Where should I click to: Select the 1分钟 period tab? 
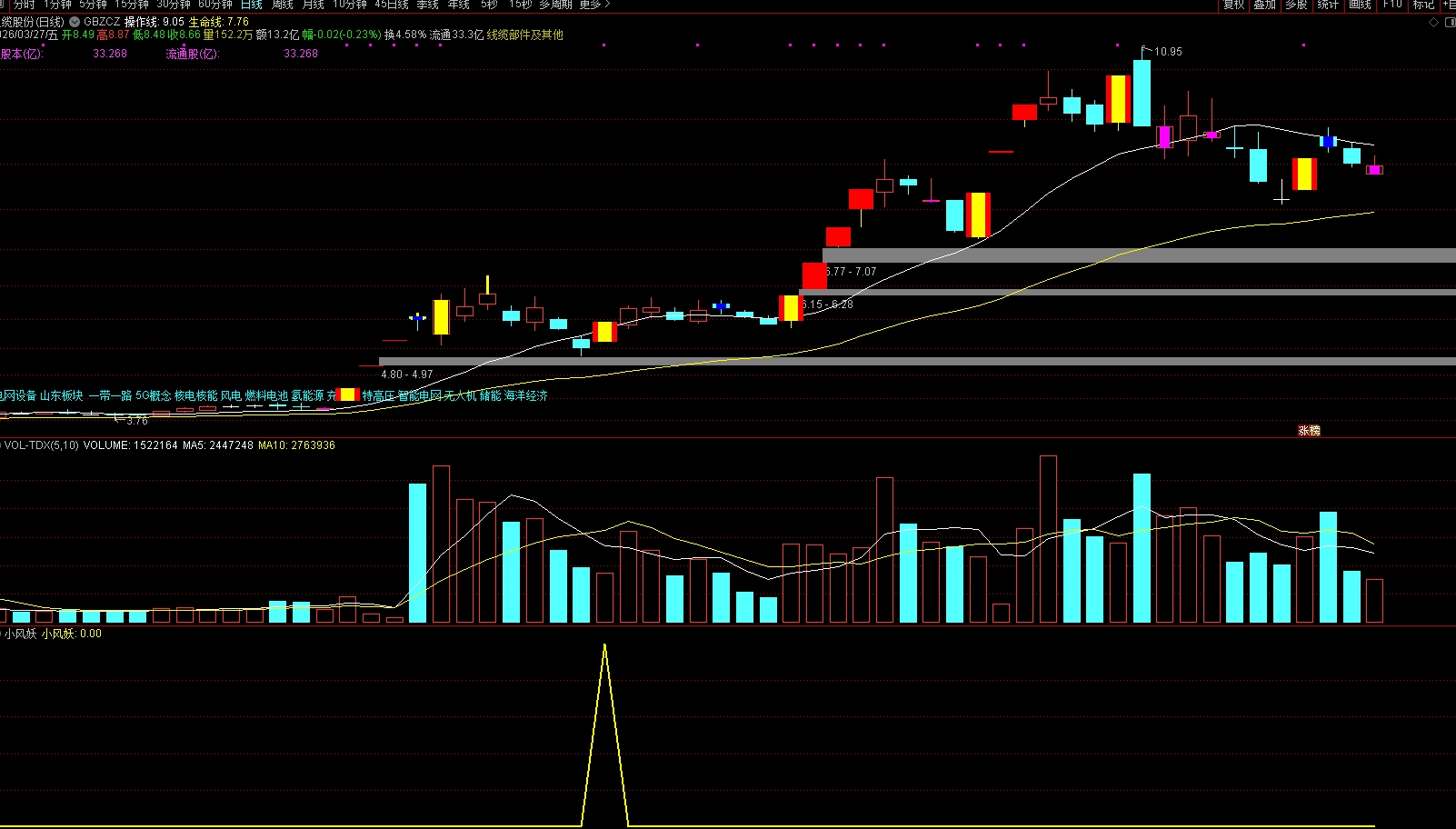(x=57, y=5)
